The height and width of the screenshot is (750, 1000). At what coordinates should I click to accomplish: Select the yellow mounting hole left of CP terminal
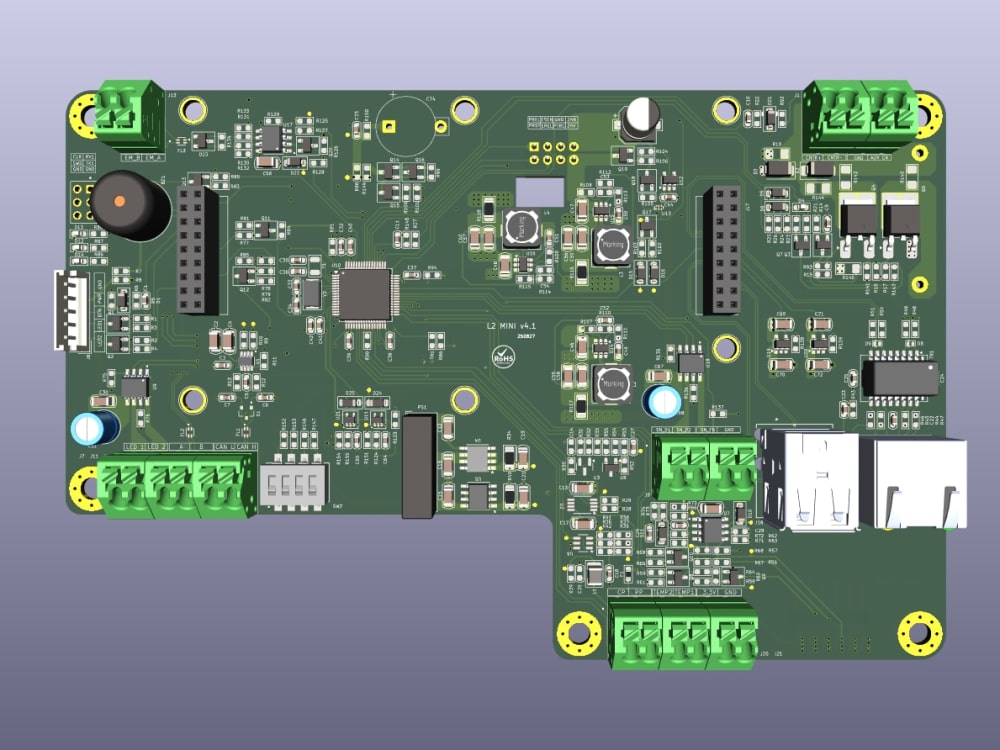(x=579, y=633)
